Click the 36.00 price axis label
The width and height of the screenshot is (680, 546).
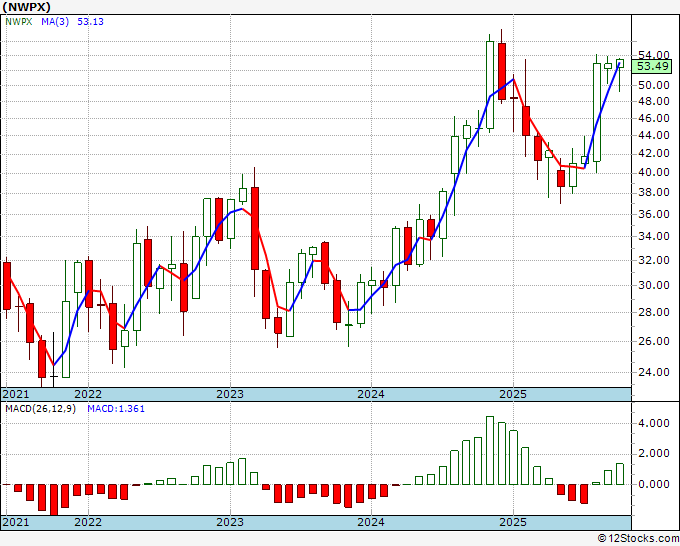point(654,214)
